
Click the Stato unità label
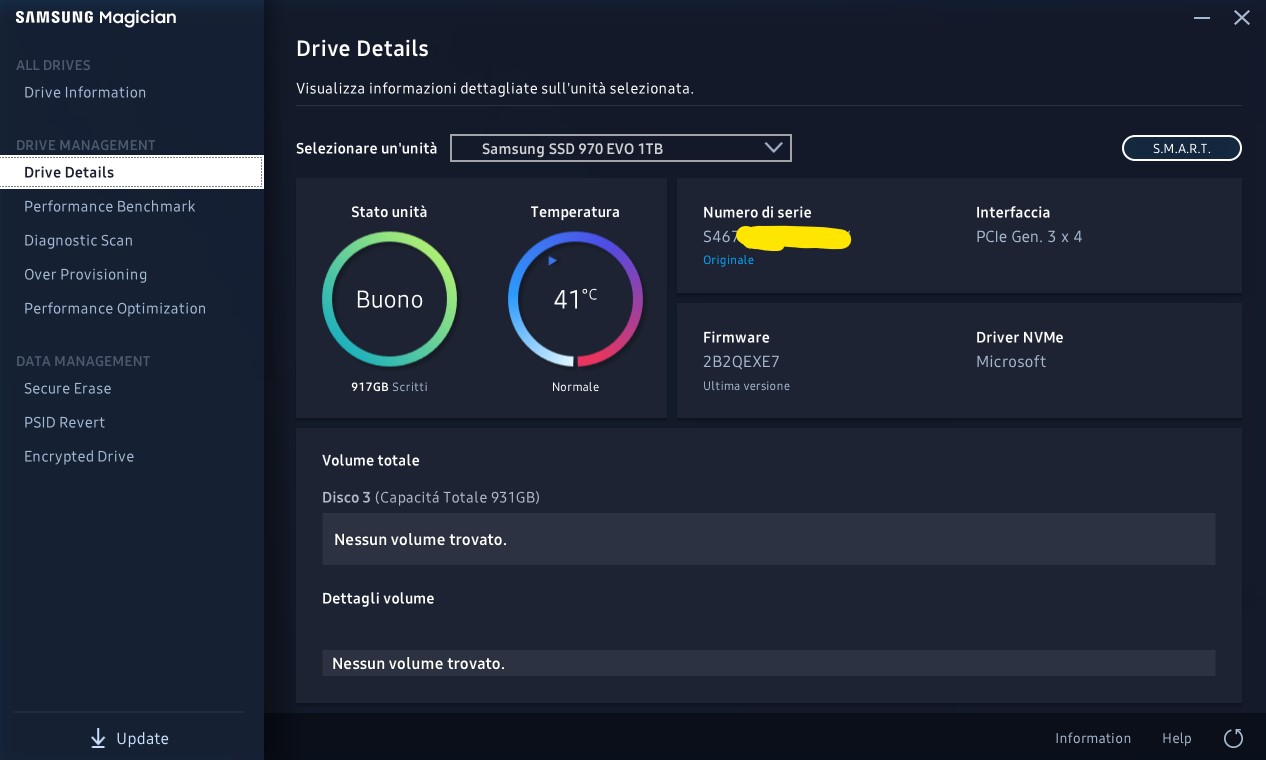389,212
